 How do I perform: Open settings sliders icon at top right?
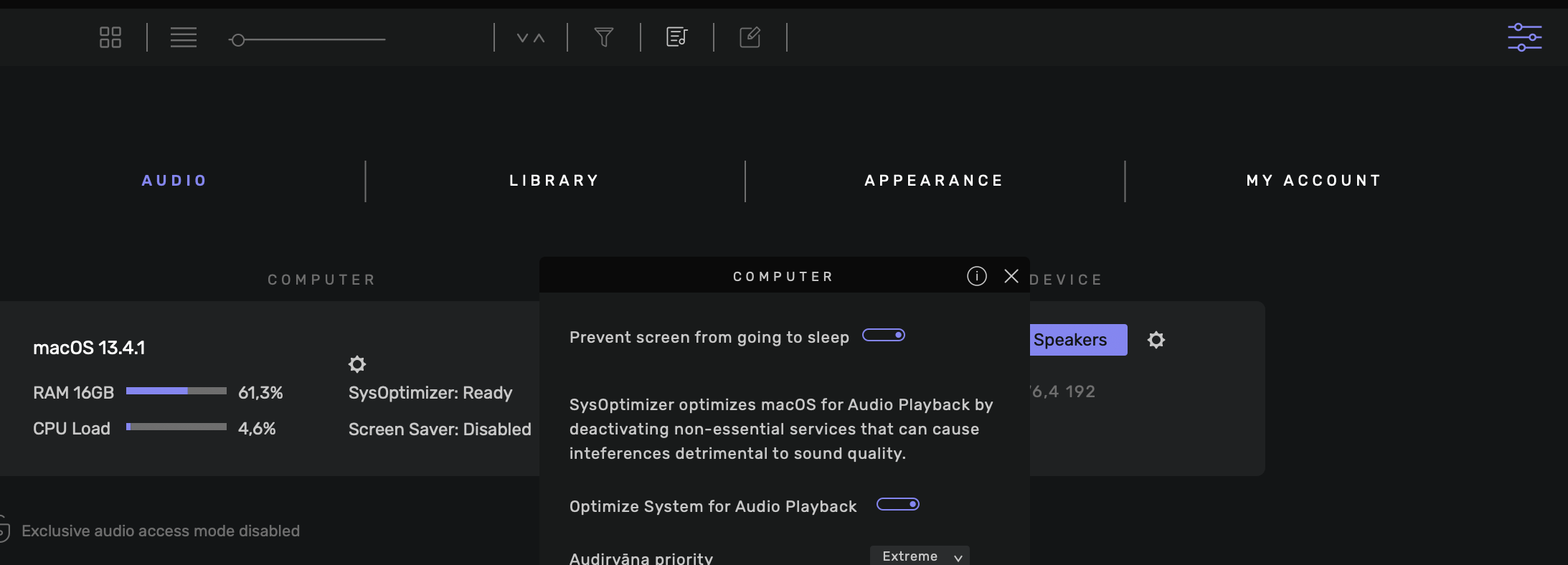(x=1525, y=37)
